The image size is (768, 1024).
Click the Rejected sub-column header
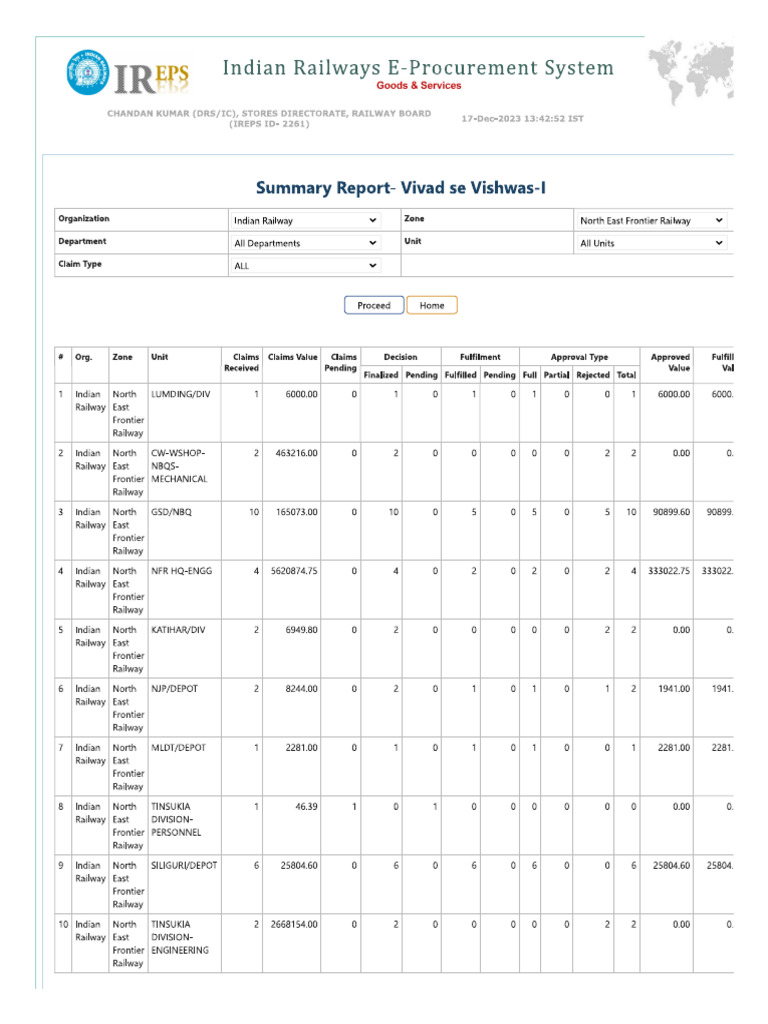click(x=593, y=375)
